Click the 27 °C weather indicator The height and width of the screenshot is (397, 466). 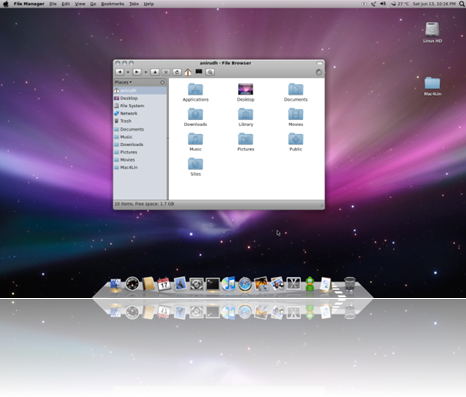pyautogui.click(x=400, y=4)
